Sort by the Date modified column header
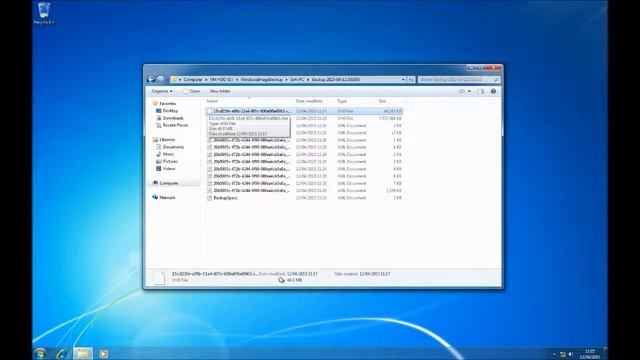Viewport: 640px width, 360px height. tap(309, 101)
